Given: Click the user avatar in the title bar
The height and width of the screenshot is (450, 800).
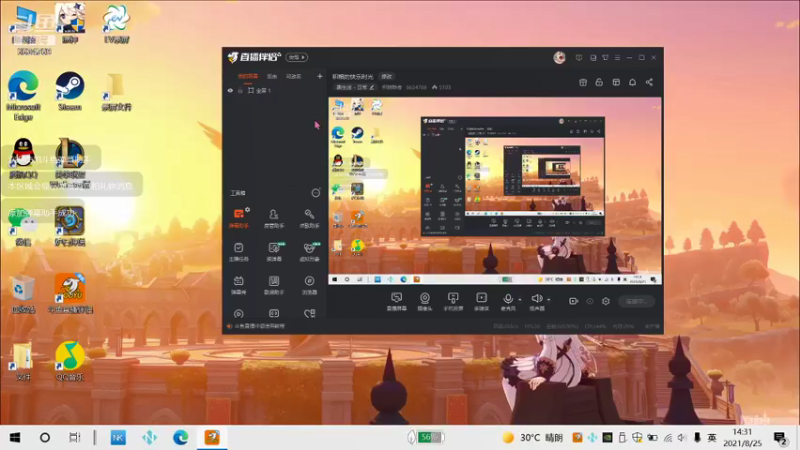Looking at the screenshot, I should click(559, 58).
